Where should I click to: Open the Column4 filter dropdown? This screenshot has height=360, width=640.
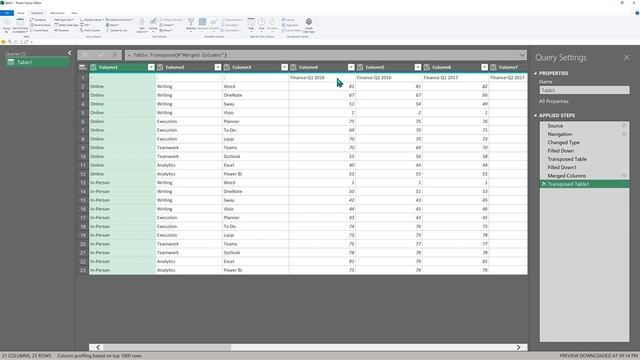point(351,67)
